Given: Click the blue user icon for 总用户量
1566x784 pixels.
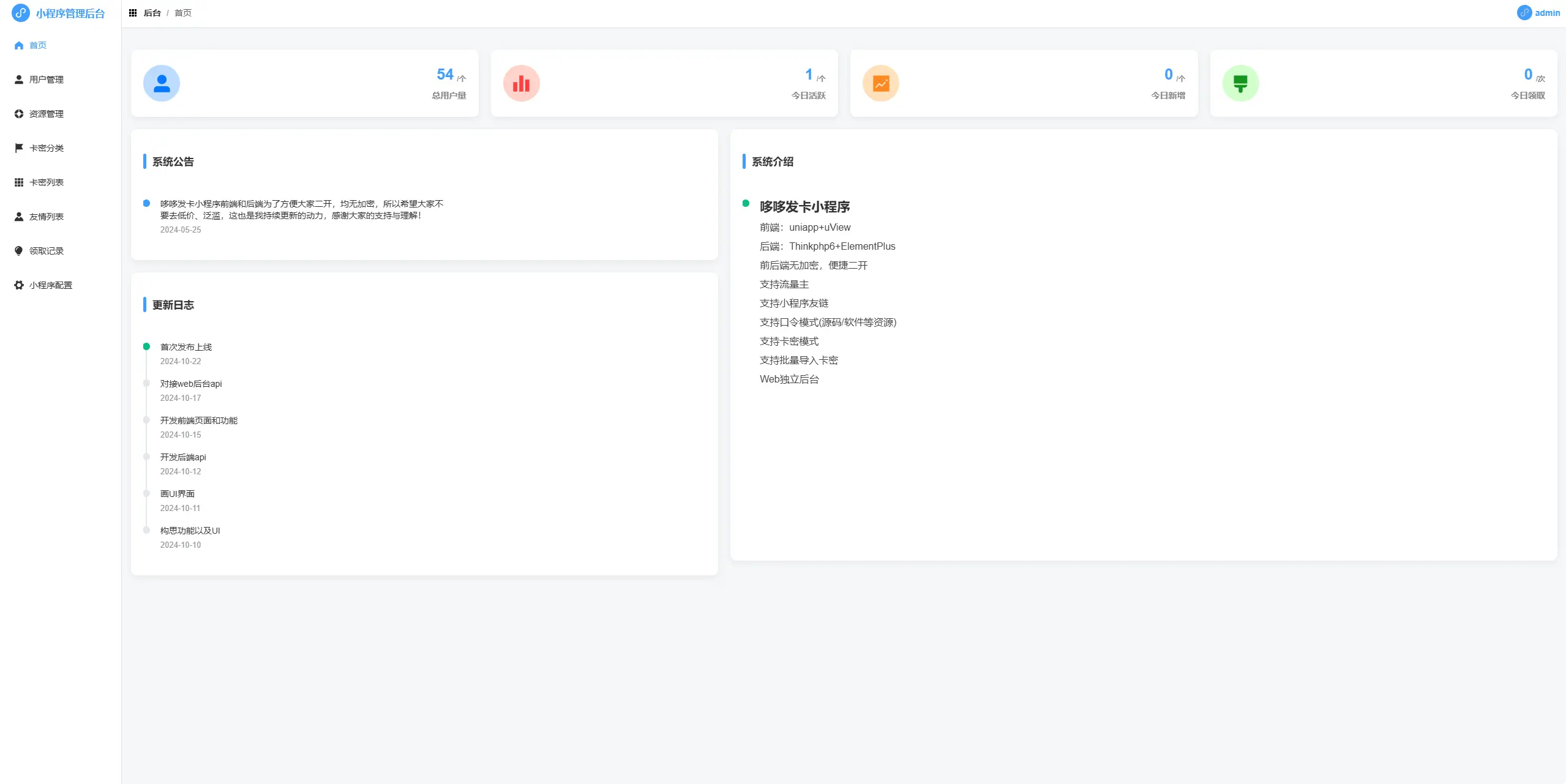Looking at the screenshot, I should coord(162,83).
